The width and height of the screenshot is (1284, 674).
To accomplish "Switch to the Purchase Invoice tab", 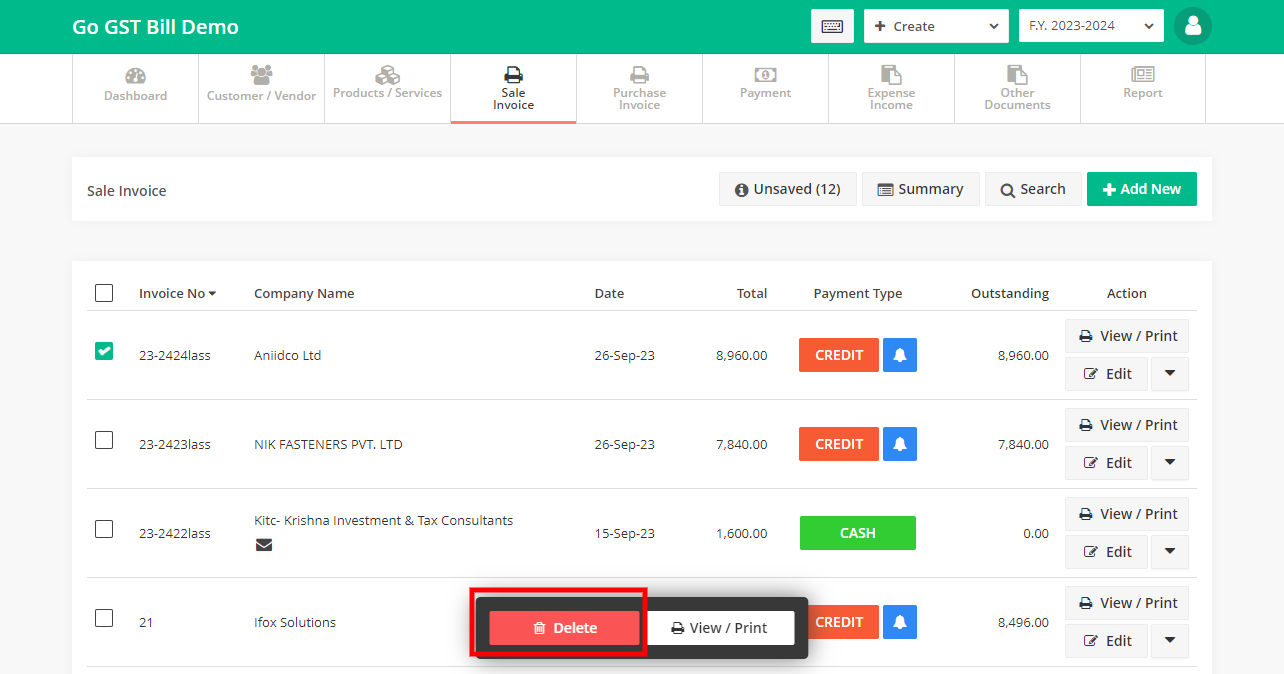I will [x=639, y=89].
